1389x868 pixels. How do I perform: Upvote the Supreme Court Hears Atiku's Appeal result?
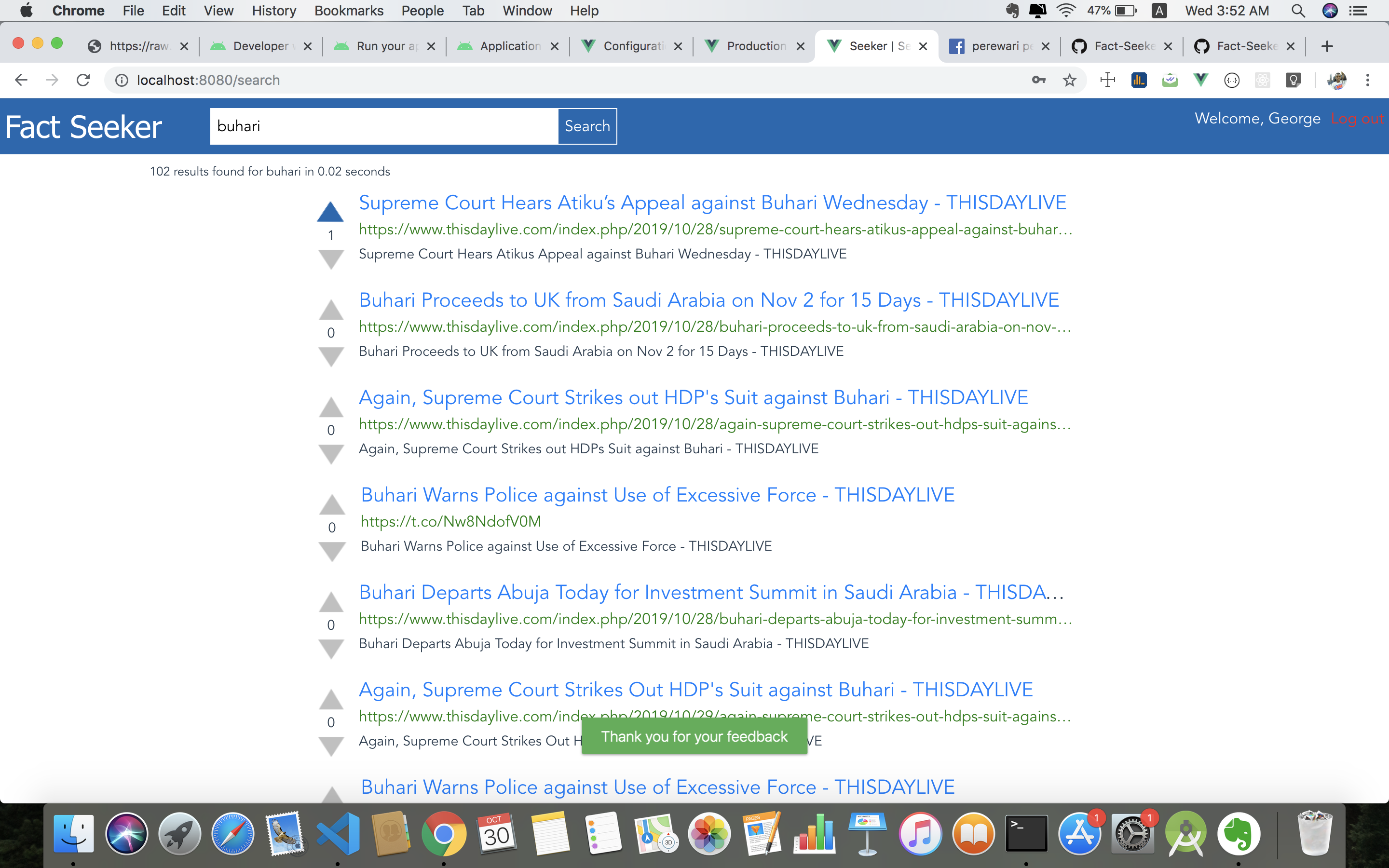(330, 212)
